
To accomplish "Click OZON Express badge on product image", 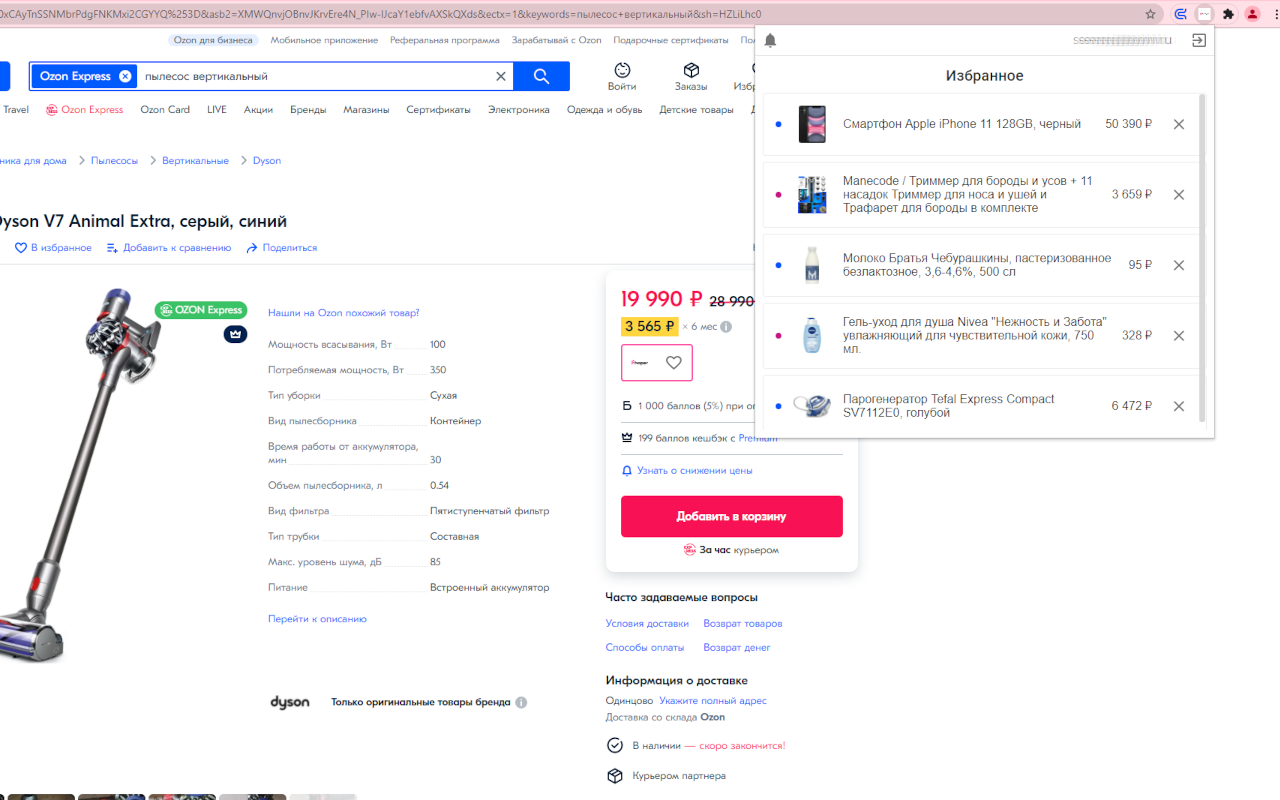I will click(201, 310).
